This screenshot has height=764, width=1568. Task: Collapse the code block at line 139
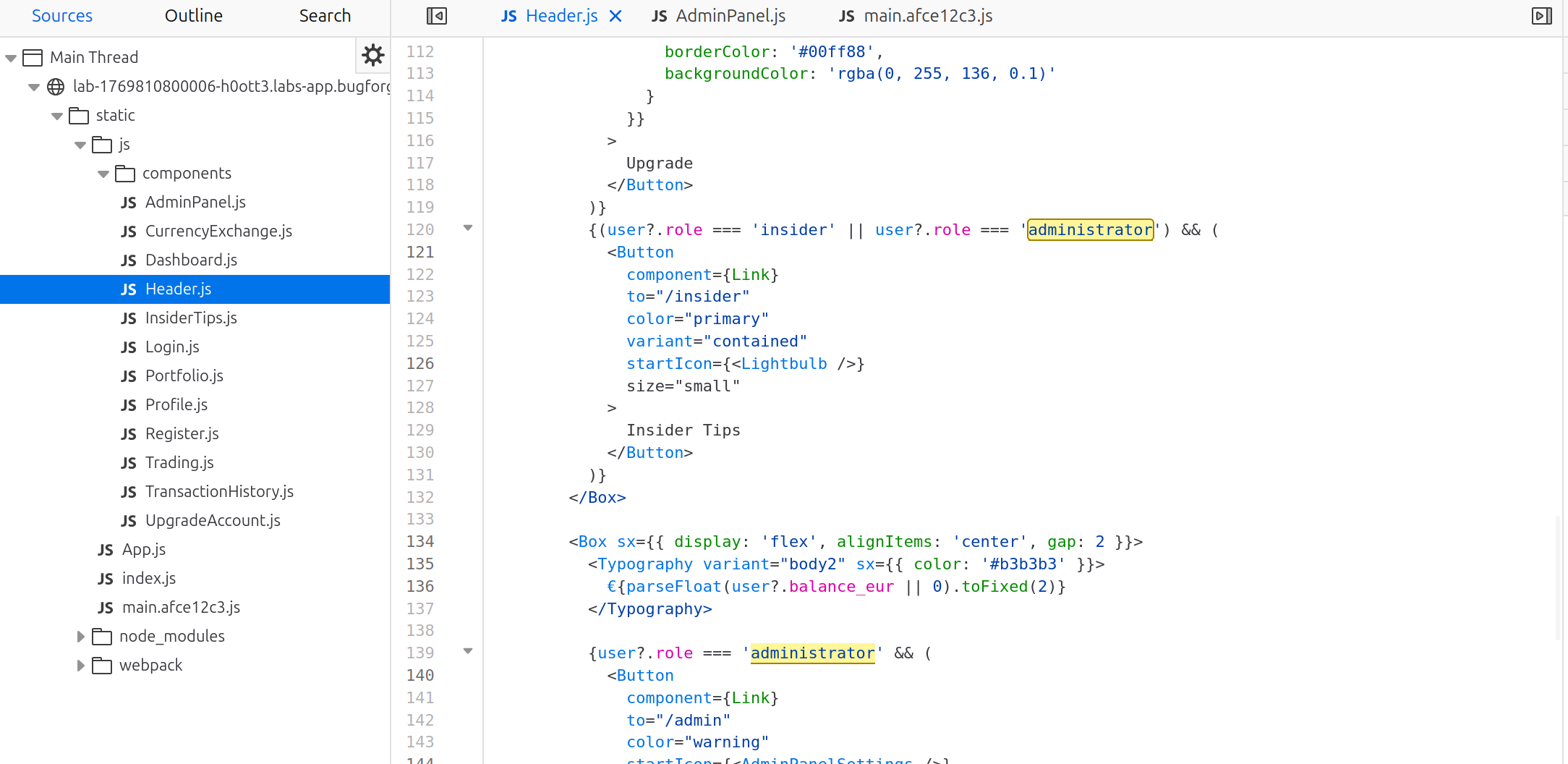pos(469,650)
